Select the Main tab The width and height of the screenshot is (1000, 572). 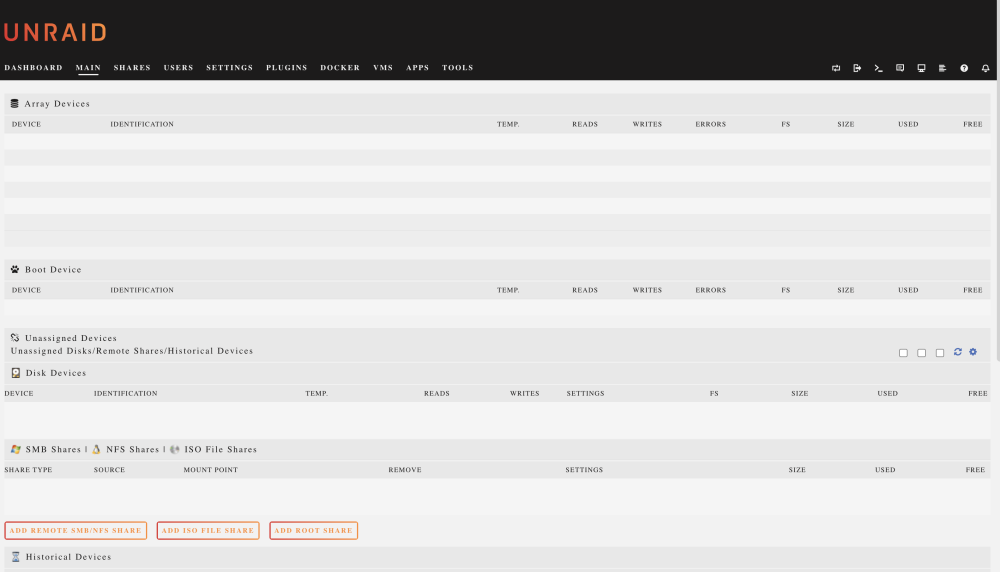88,68
